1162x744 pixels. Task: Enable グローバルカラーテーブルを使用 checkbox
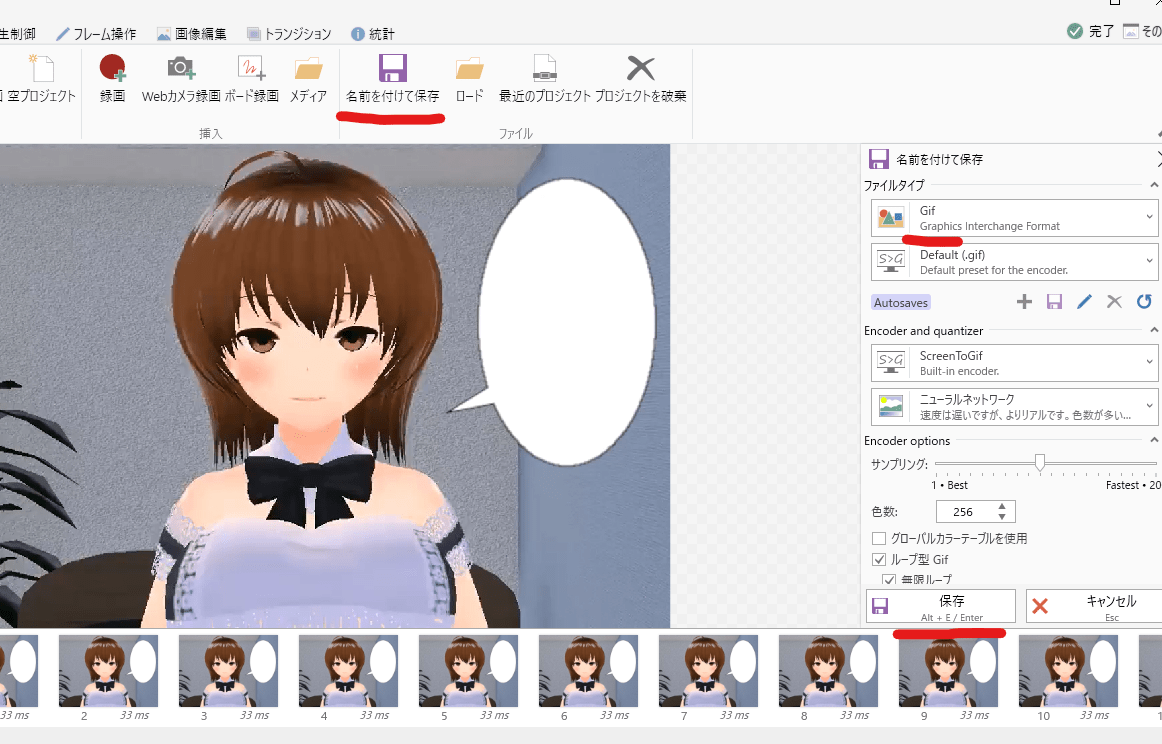pos(879,539)
